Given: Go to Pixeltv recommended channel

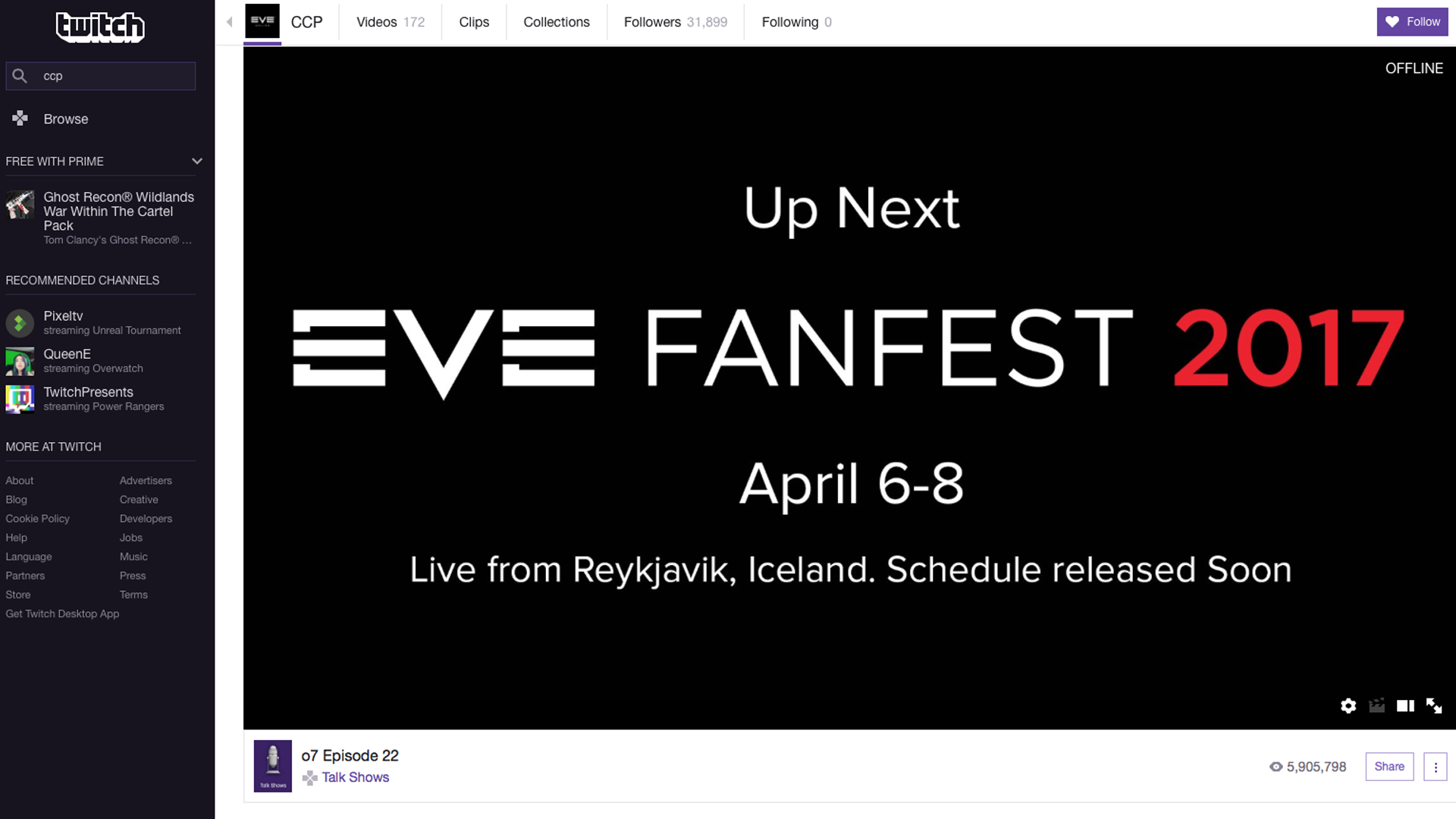Looking at the screenshot, I should click(64, 315).
